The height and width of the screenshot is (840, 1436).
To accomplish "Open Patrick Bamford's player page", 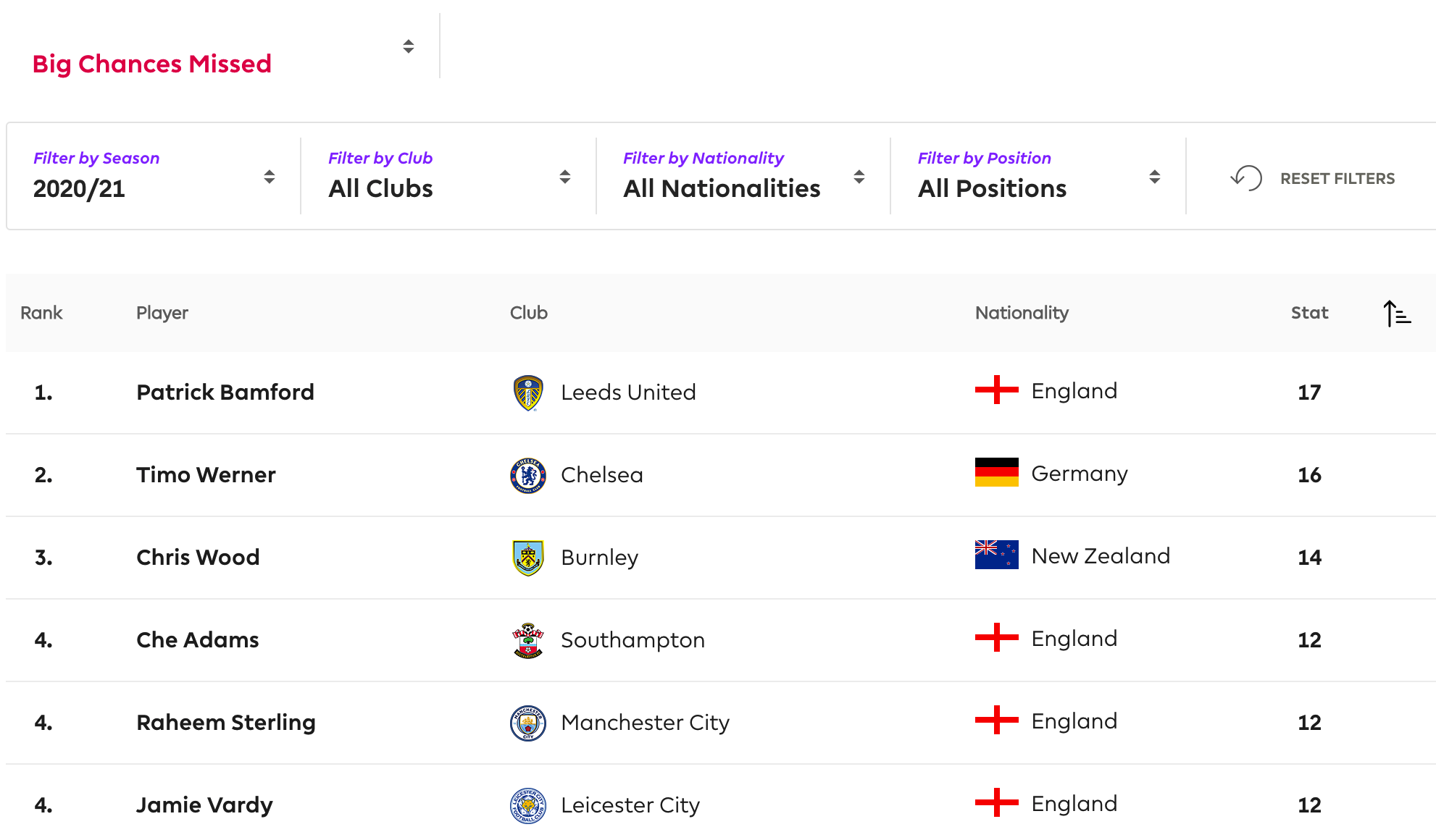I will point(225,392).
